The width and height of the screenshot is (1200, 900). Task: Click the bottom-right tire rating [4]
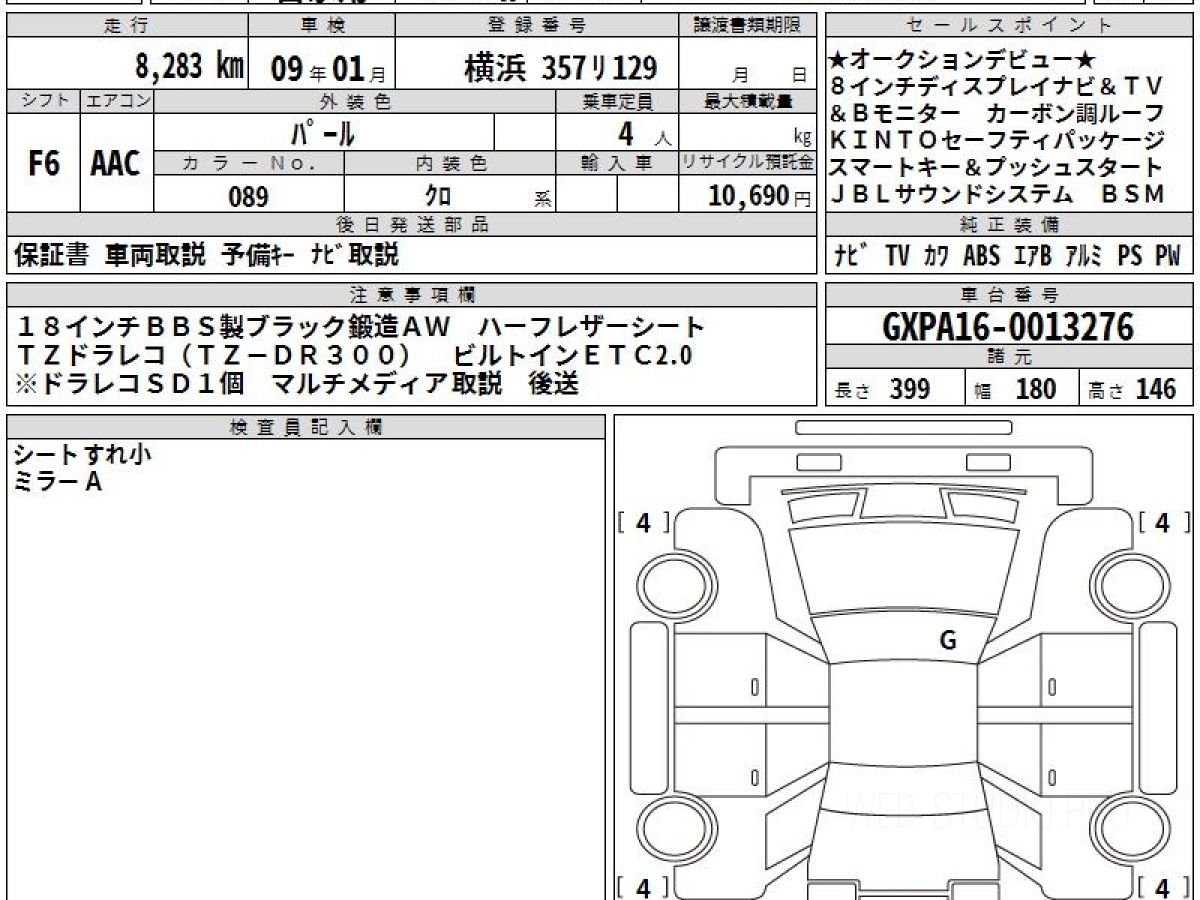tap(1163, 887)
